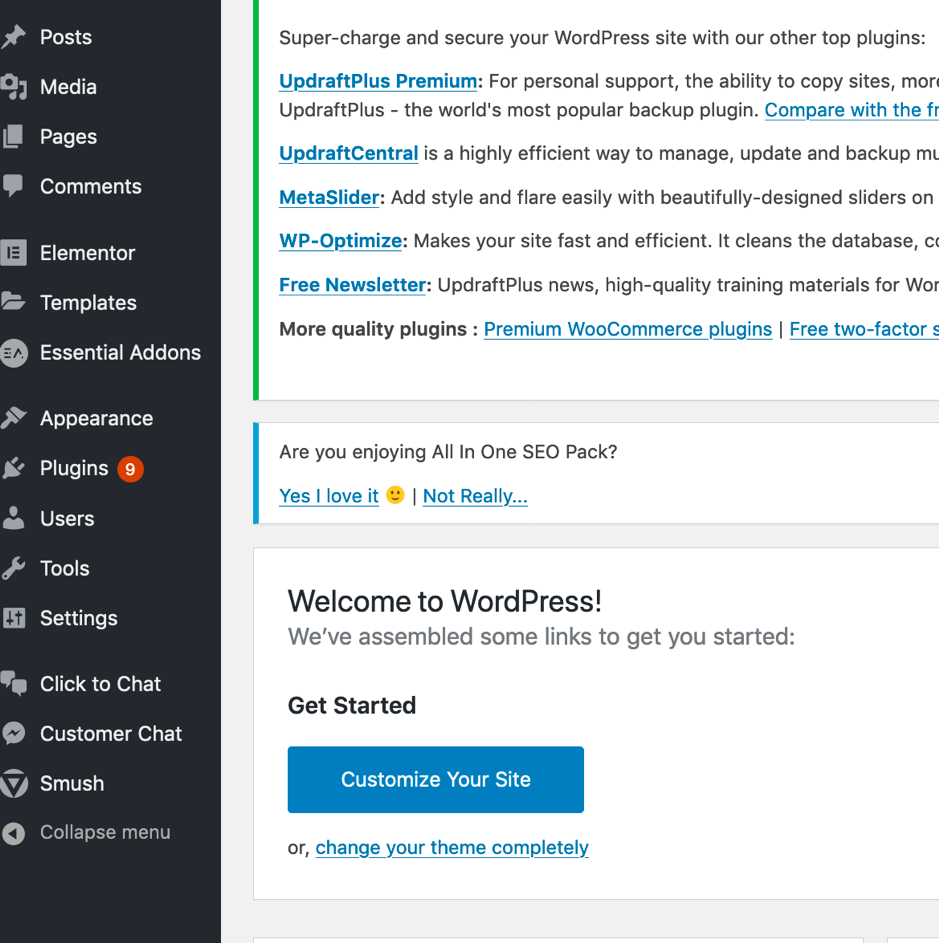Click the Tools wrench icon
This screenshot has height=943, width=939.
13,568
